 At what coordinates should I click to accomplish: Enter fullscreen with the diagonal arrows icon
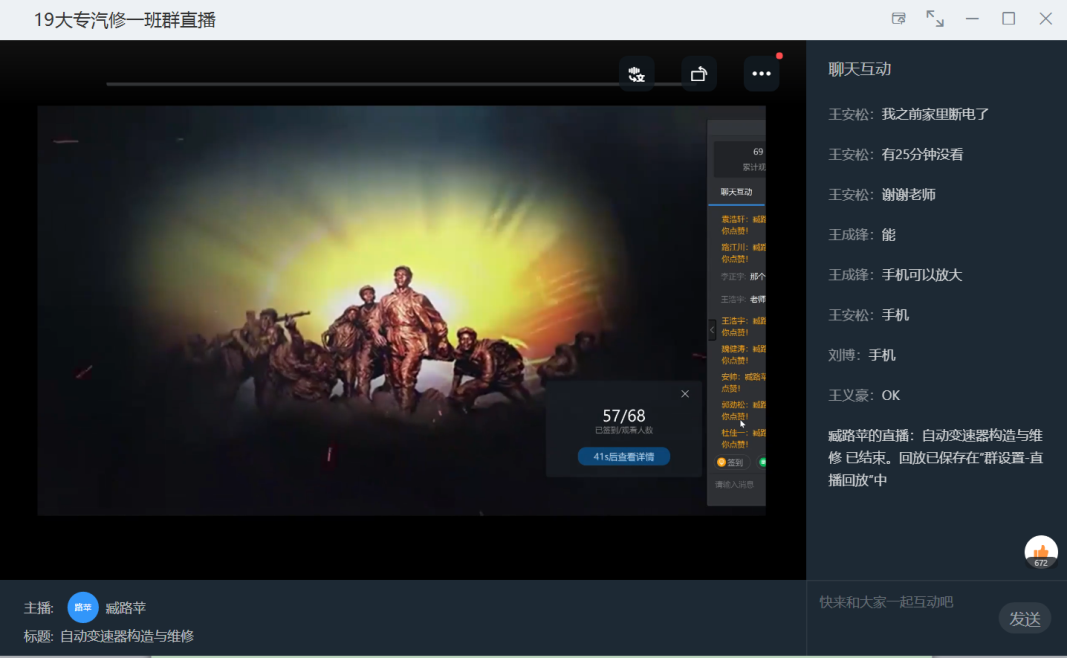[x=935, y=19]
